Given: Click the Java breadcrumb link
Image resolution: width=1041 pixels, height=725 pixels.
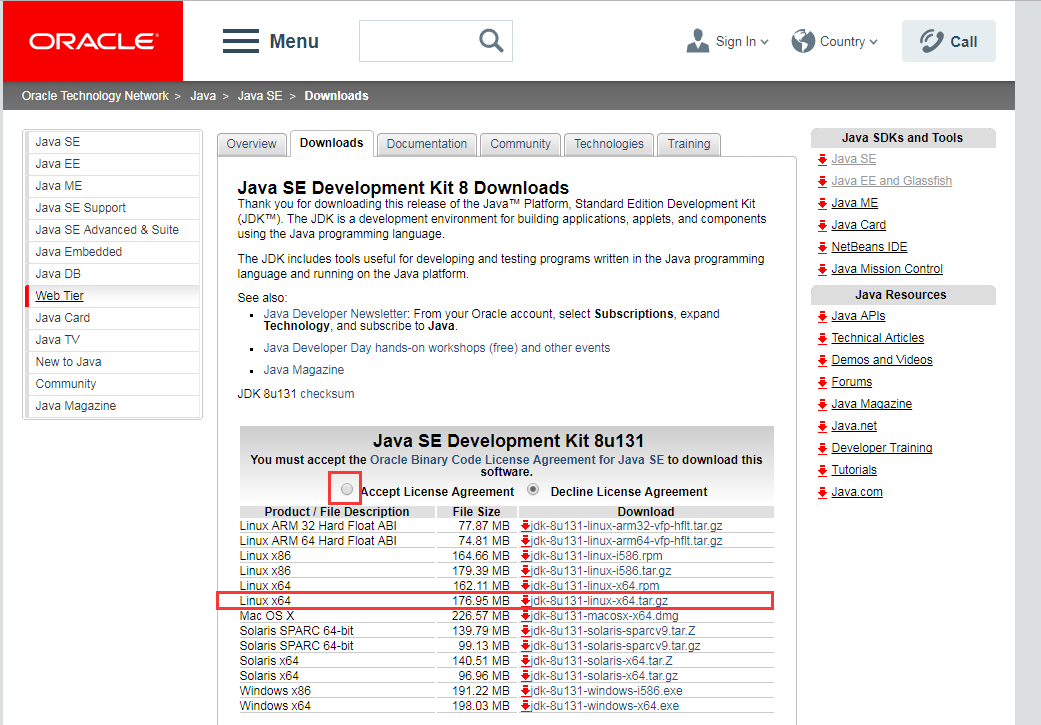Looking at the screenshot, I should 202,96.
